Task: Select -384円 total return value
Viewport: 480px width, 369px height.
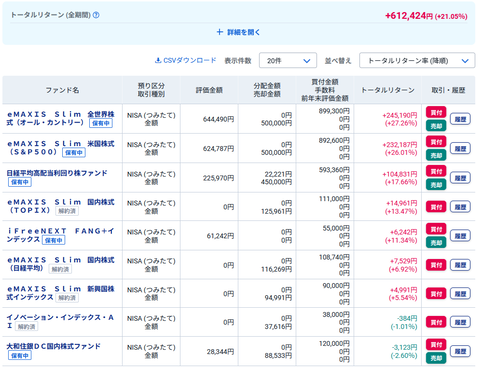Action: pyautogui.click(x=407, y=318)
